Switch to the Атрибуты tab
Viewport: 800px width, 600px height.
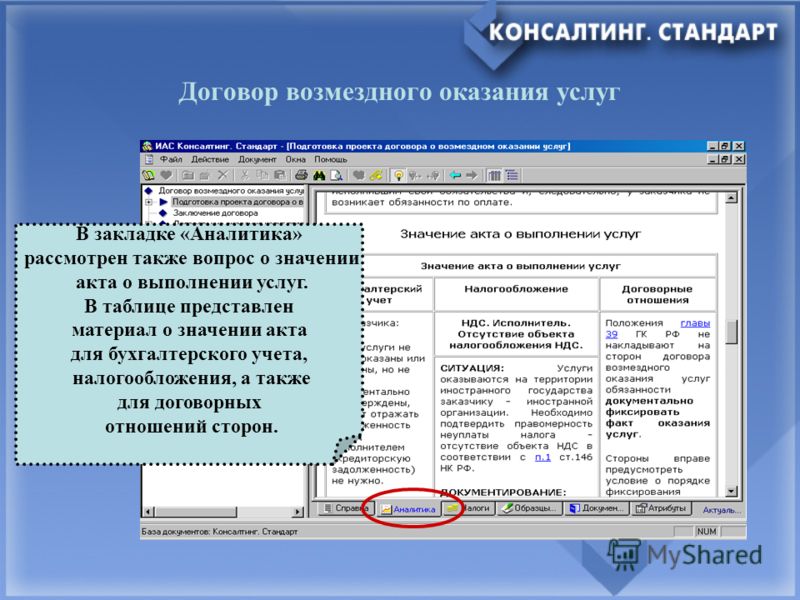coord(661,508)
